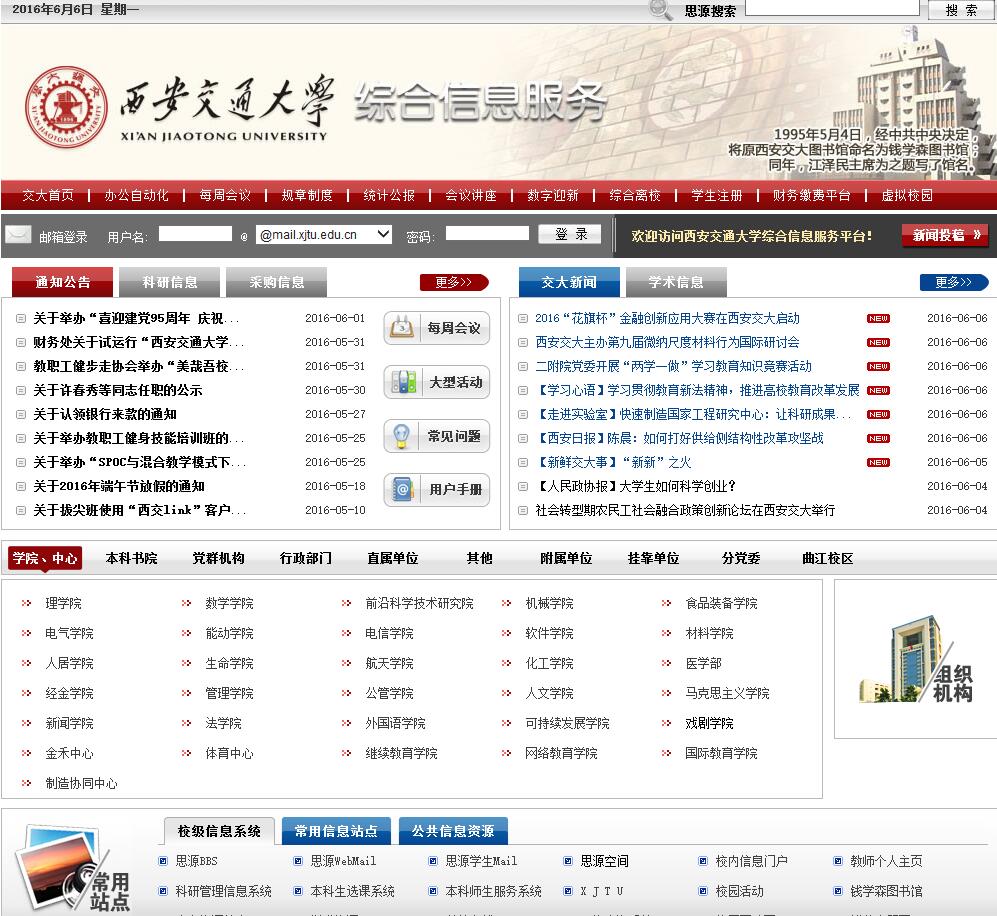
Task: Click the 密码 input field
Action: click(487, 234)
